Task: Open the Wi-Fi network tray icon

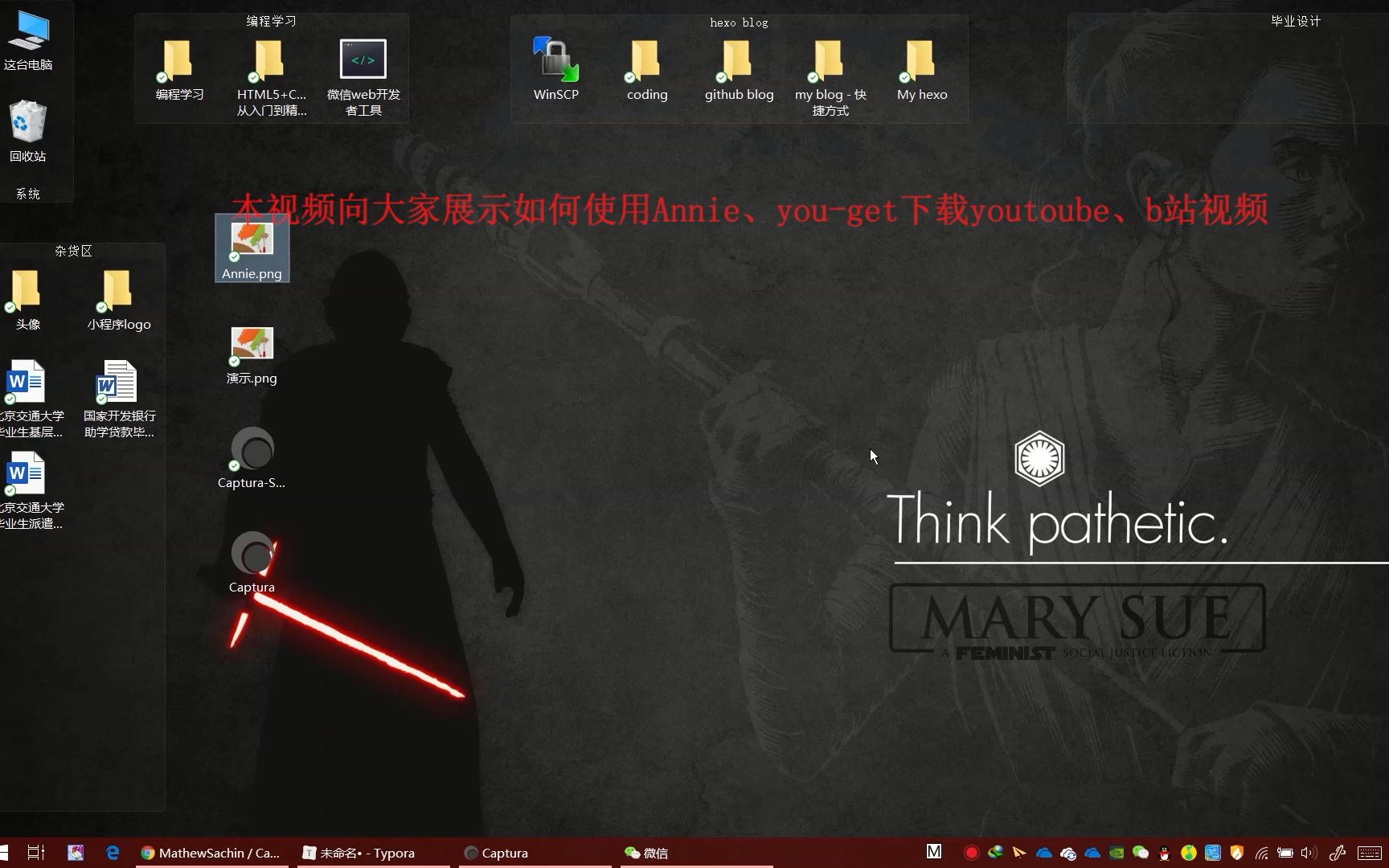Action: click(x=1262, y=853)
